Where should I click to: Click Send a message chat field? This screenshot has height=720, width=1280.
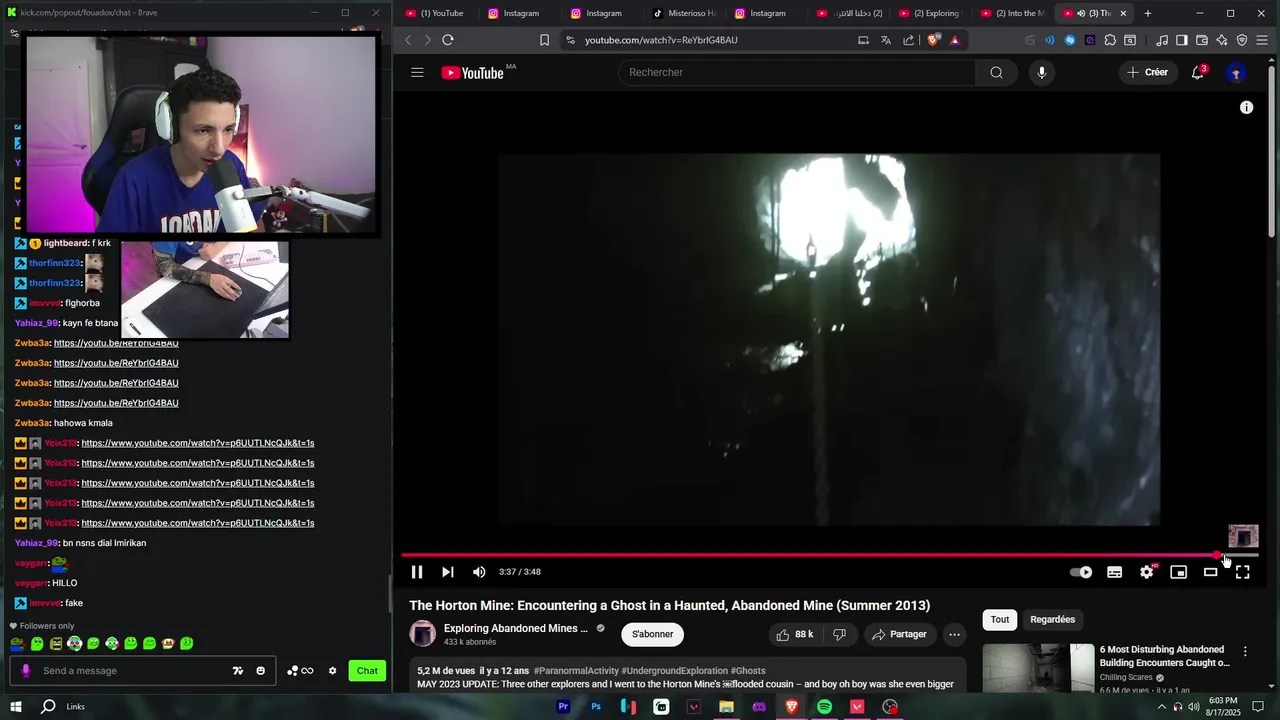pyautogui.click(x=134, y=670)
